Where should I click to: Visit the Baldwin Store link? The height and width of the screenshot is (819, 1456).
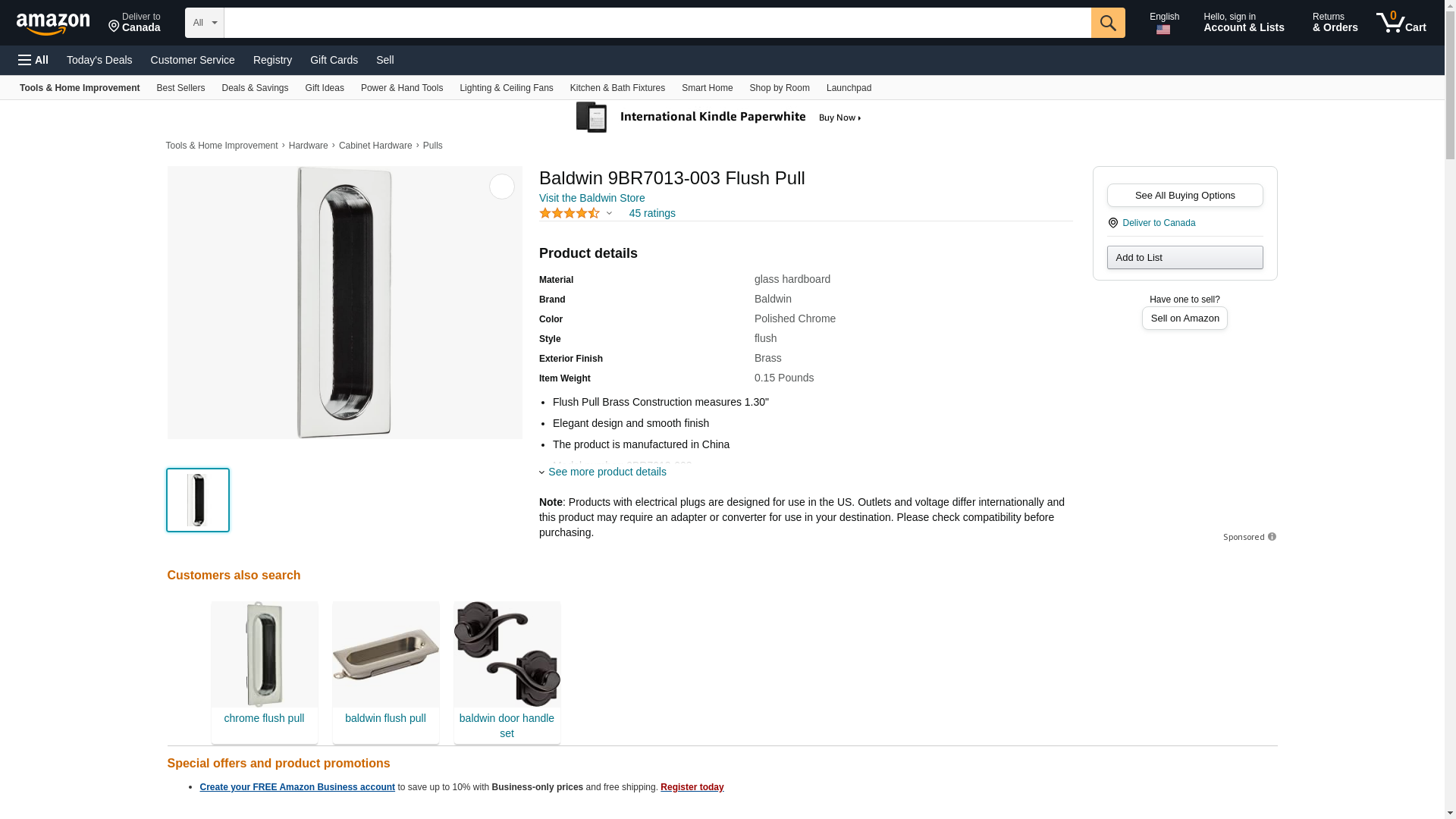pyautogui.click(x=591, y=198)
